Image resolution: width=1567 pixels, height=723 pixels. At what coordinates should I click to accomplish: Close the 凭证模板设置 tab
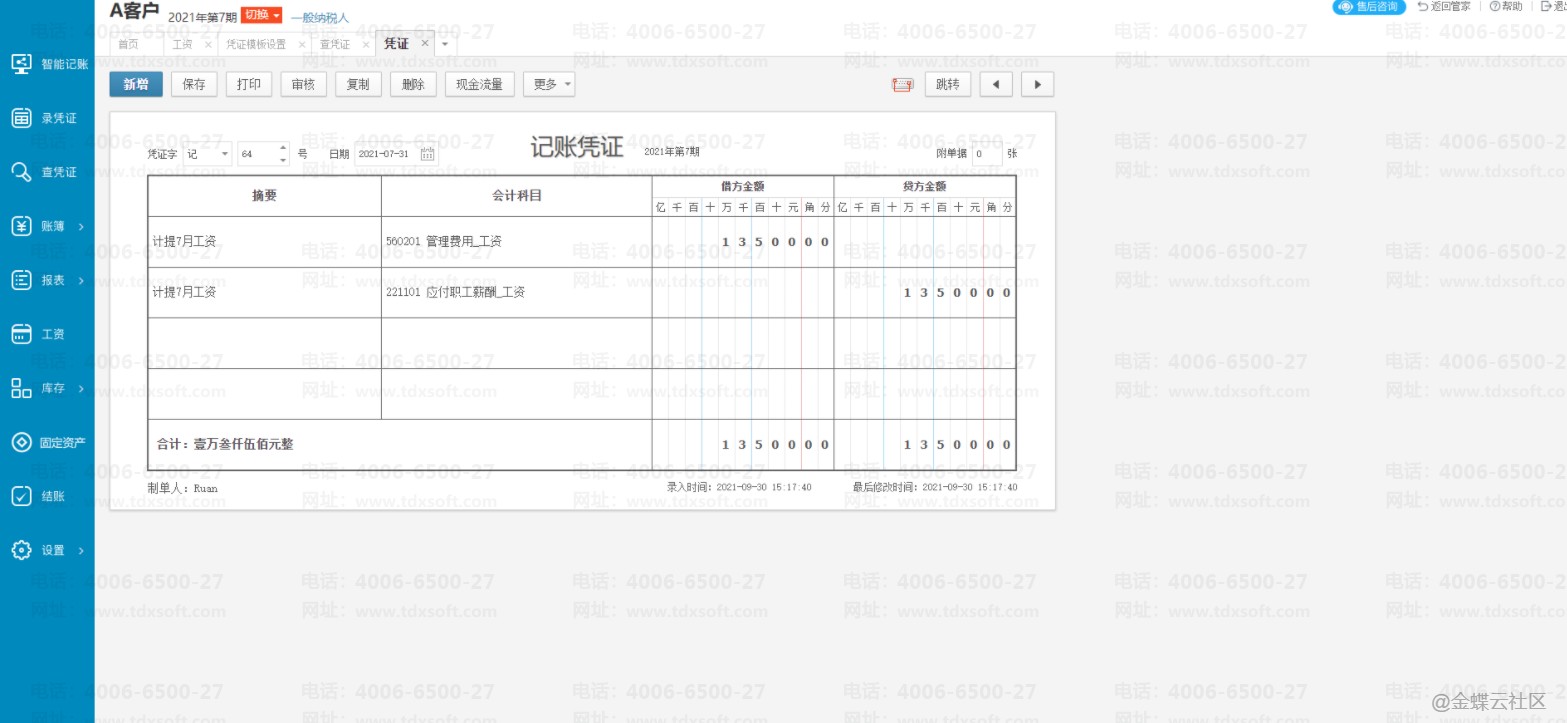pos(302,45)
